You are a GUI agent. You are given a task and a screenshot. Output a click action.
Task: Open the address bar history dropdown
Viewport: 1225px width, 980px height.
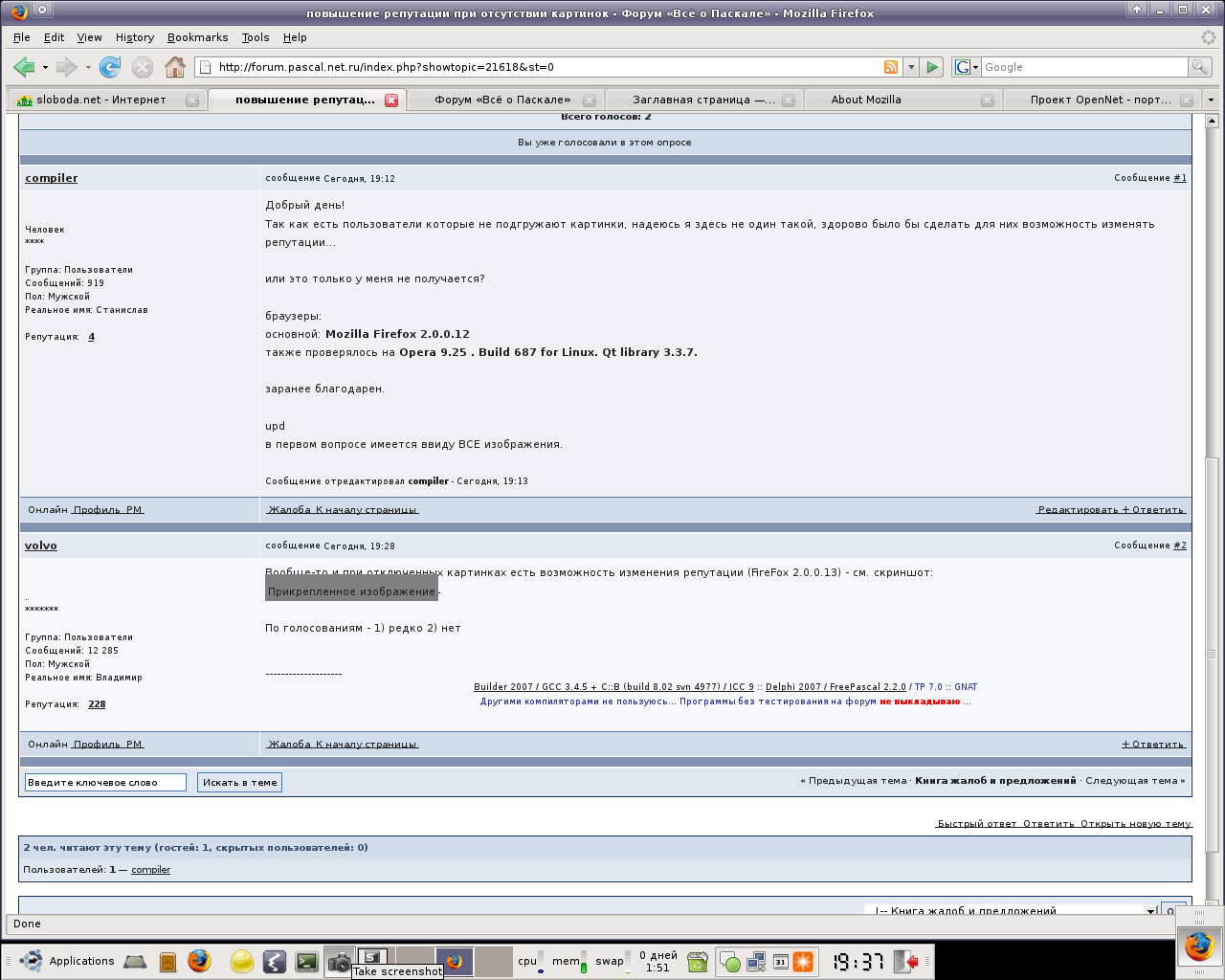tap(911, 67)
